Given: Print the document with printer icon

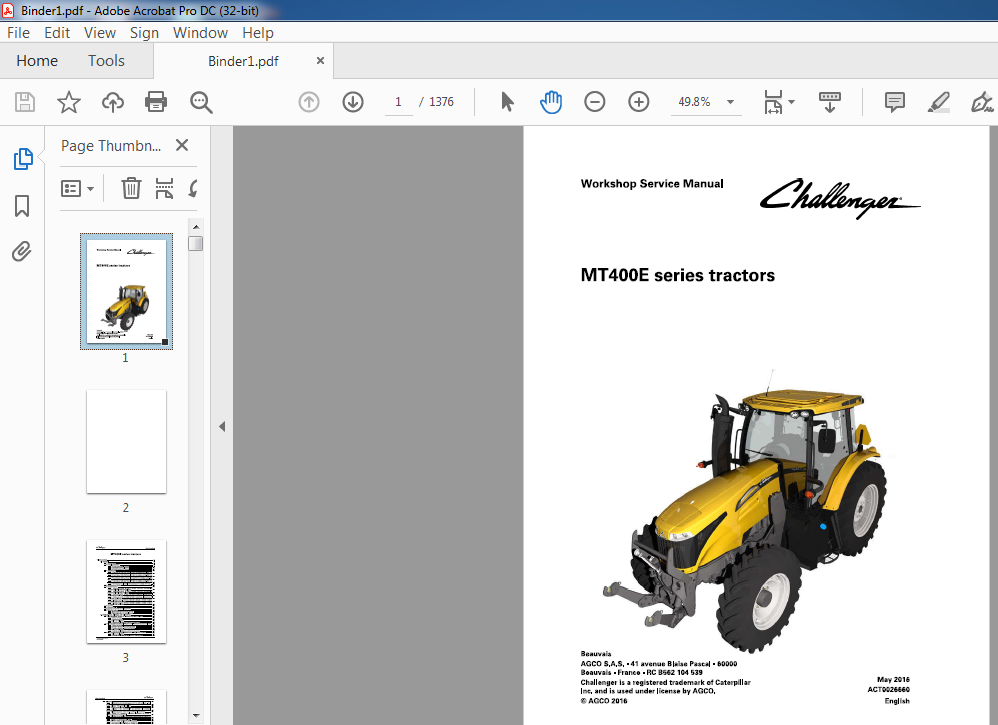Looking at the screenshot, I should (x=156, y=102).
